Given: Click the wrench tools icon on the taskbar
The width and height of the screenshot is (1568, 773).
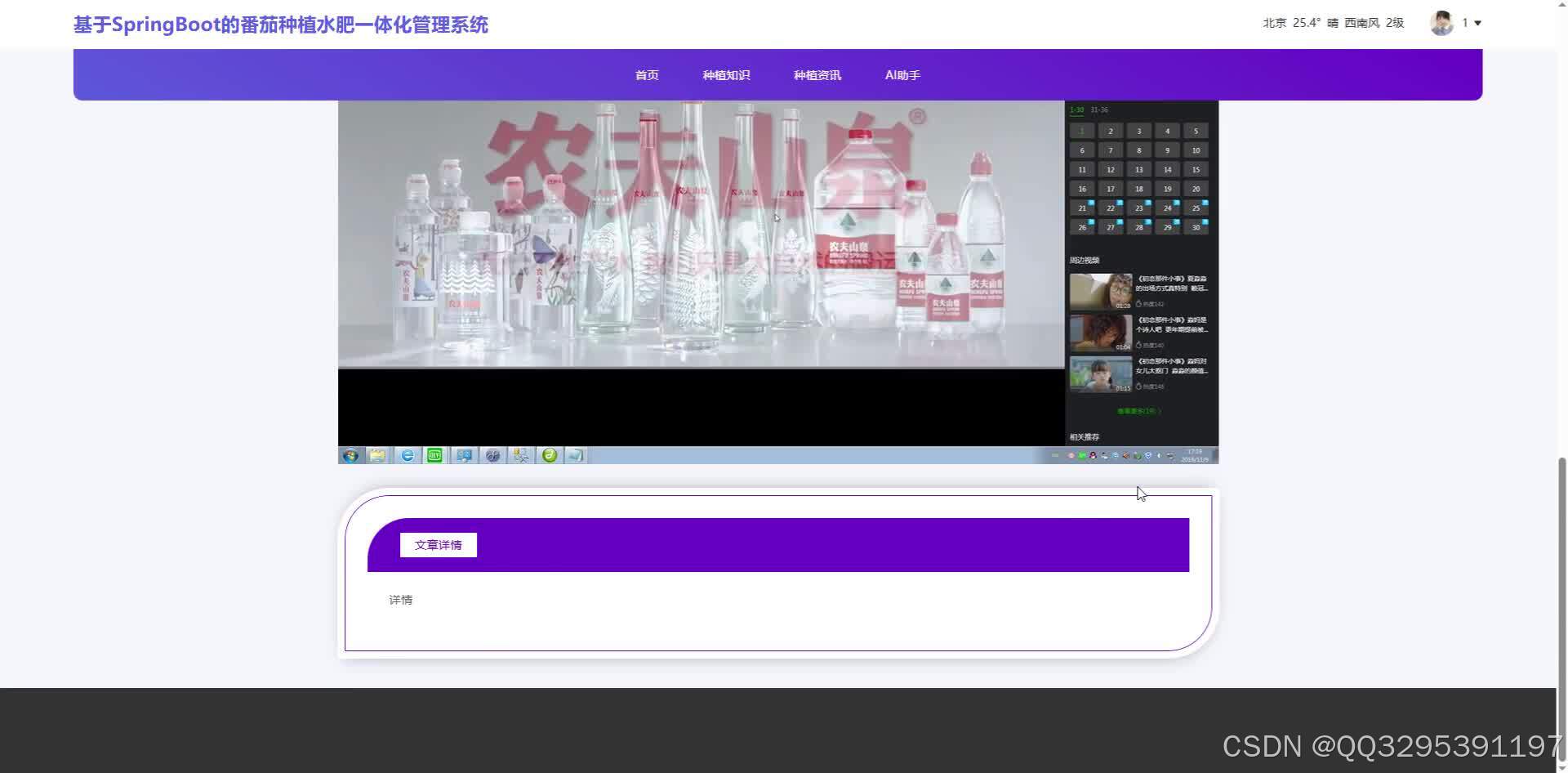Looking at the screenshot, I should pos(521,455).
